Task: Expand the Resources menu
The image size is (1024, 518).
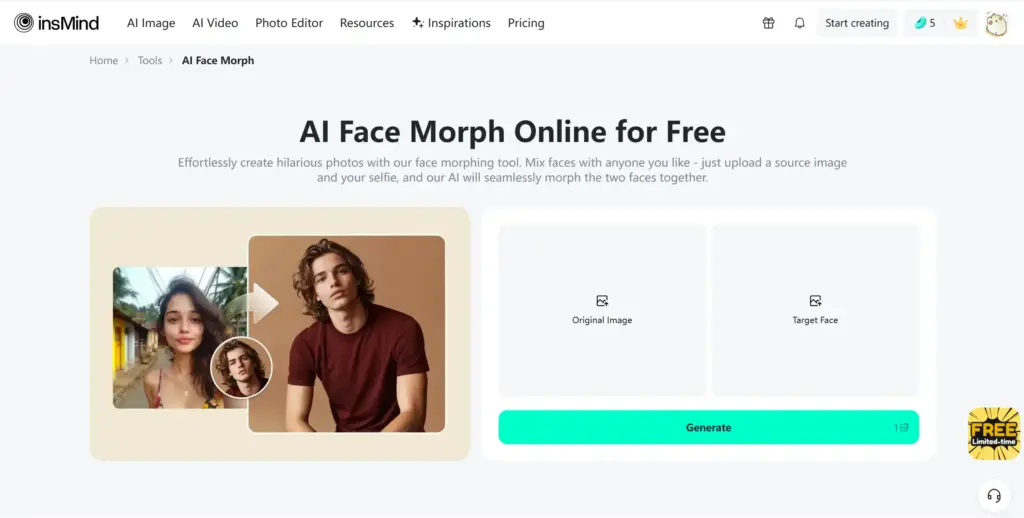Action: [x=366, y=23]
